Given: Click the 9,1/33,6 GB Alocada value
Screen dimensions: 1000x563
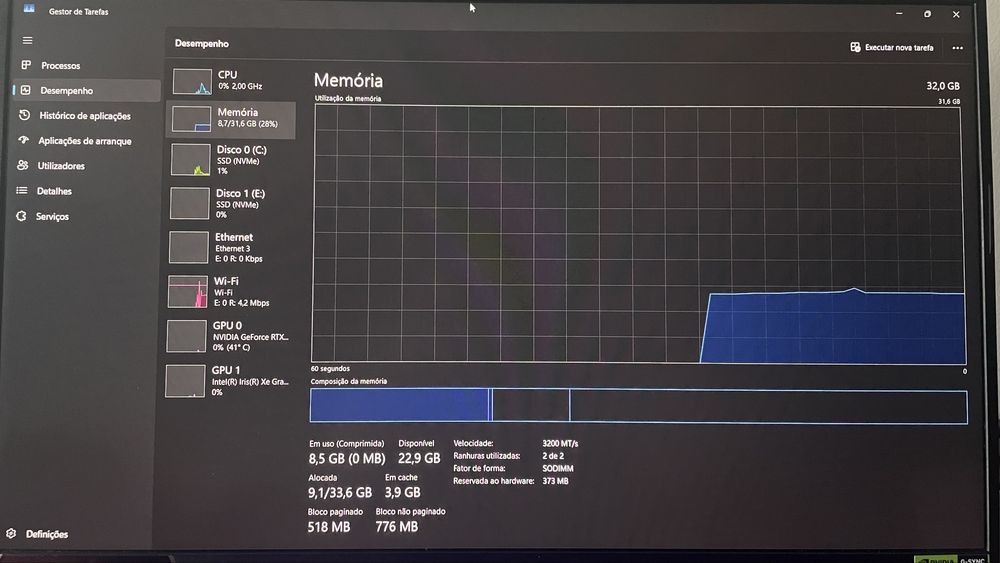Looking at the screenshot, I should coord(339,492).
